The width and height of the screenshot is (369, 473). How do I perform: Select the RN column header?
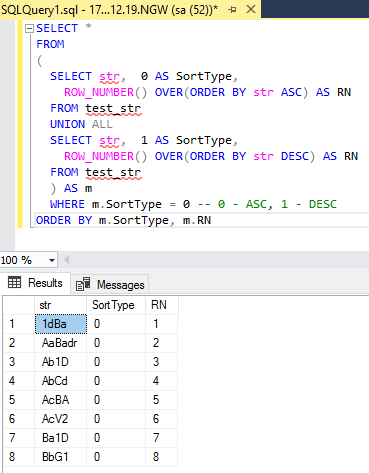[x=162, y=305]
